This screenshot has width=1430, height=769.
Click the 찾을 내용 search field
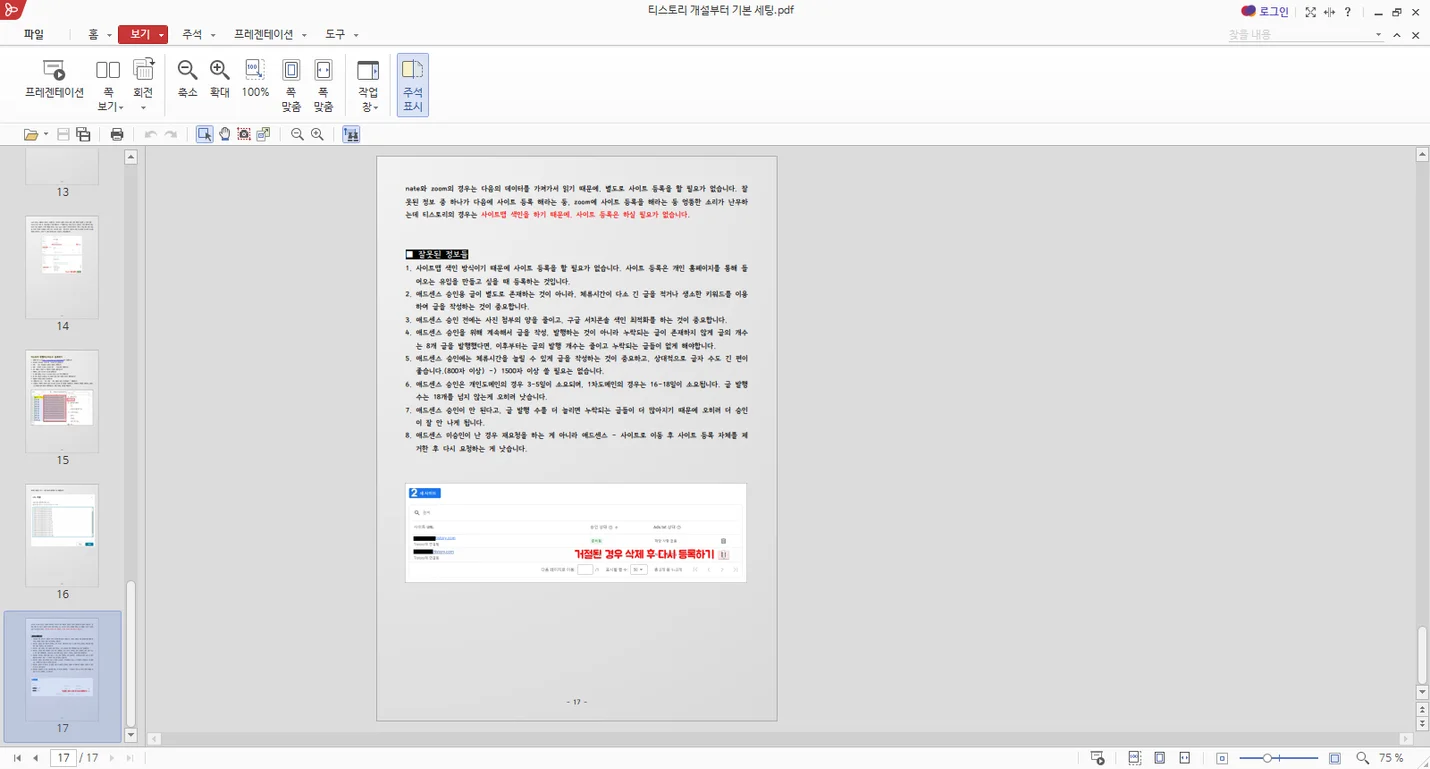(x=1298, y=34)
